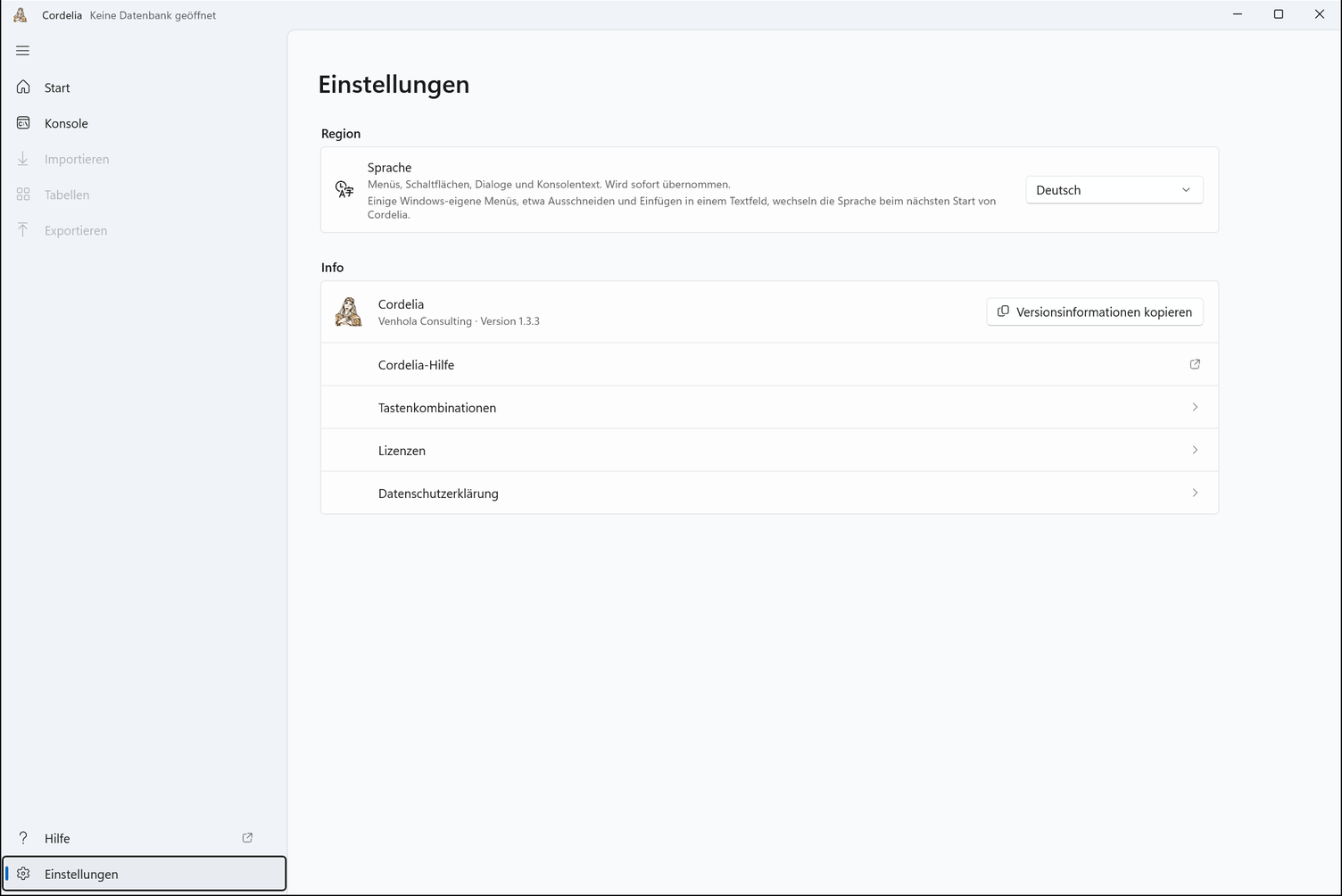This screenshot has height=896, width=1342.
Task: Click the Info section label
Action: point(332,268)
